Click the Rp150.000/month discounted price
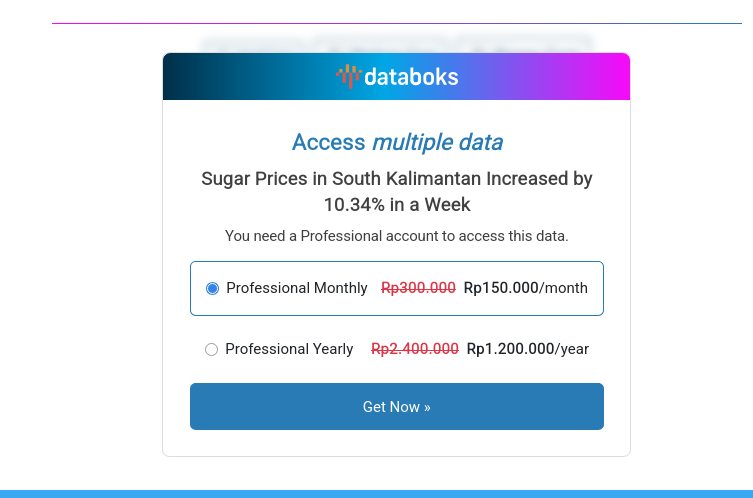The image size is (753, 498). coord(525,288)
